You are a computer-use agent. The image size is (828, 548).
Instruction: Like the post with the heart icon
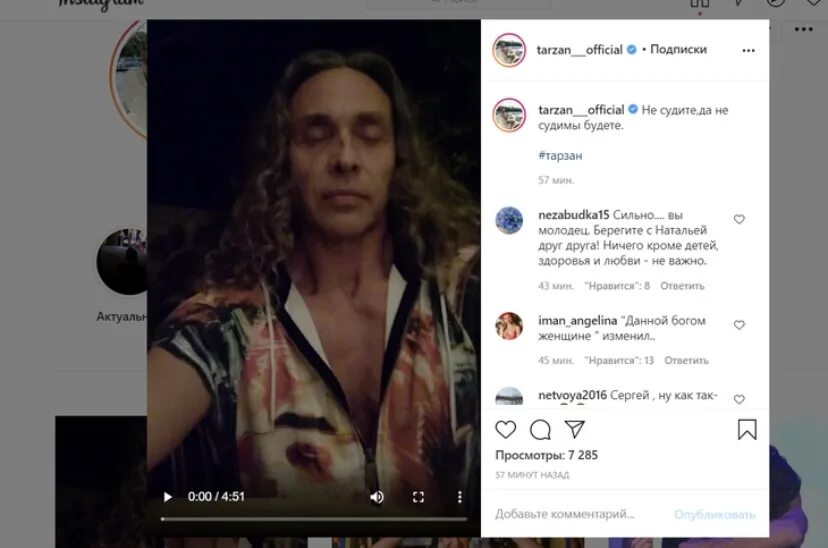coord(505,429)
